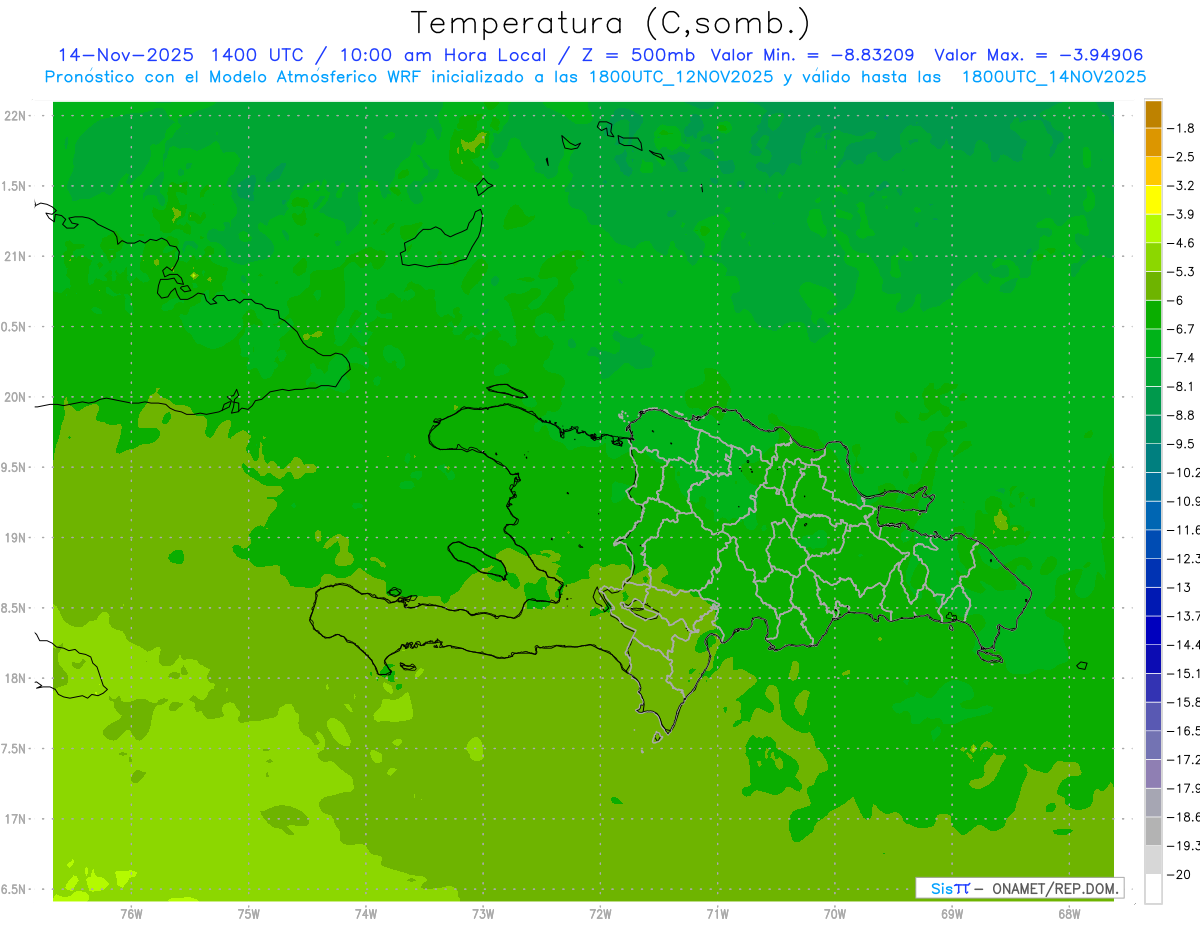Click the "71W" longitude axis label
The height and width of the screenshot is (927, 1200).
click(x=717, y=913)
